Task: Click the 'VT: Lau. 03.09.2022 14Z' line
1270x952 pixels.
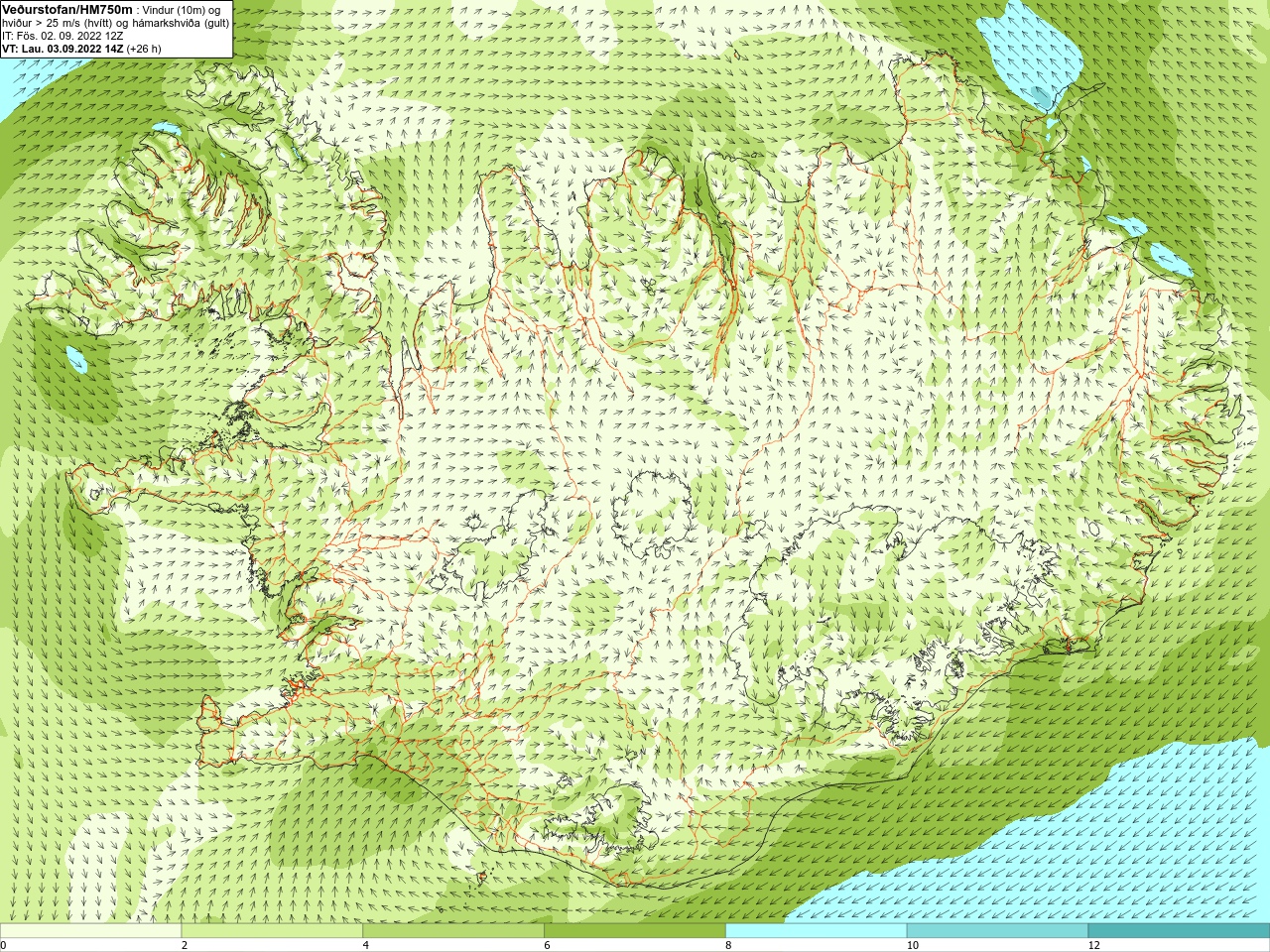Action: pyautogui.click(x=81, y=48)
